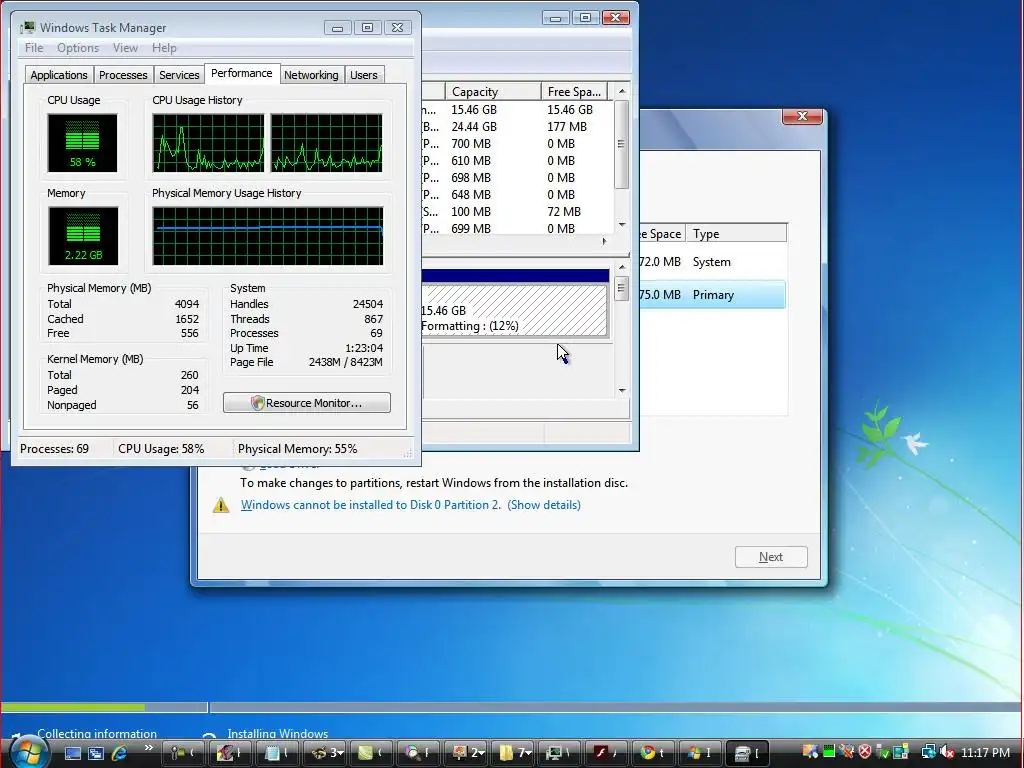Open the Options menu in Task Manager
This screenshot has height=768, width=1024.
78,48
